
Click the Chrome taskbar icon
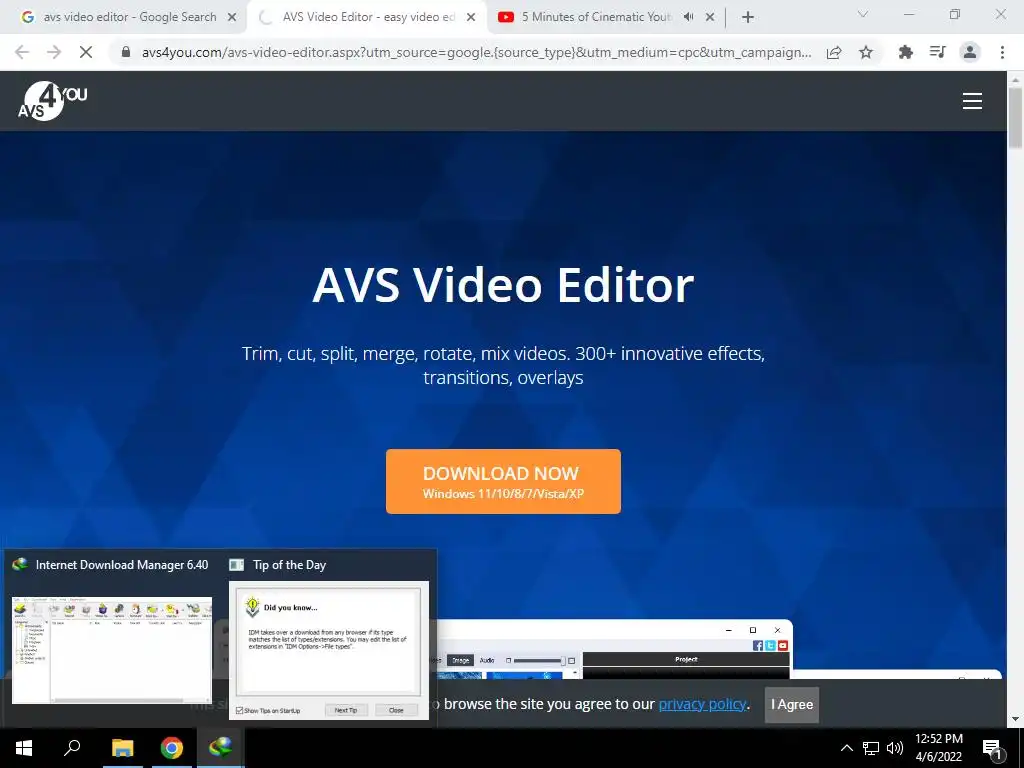click(172, 748)
